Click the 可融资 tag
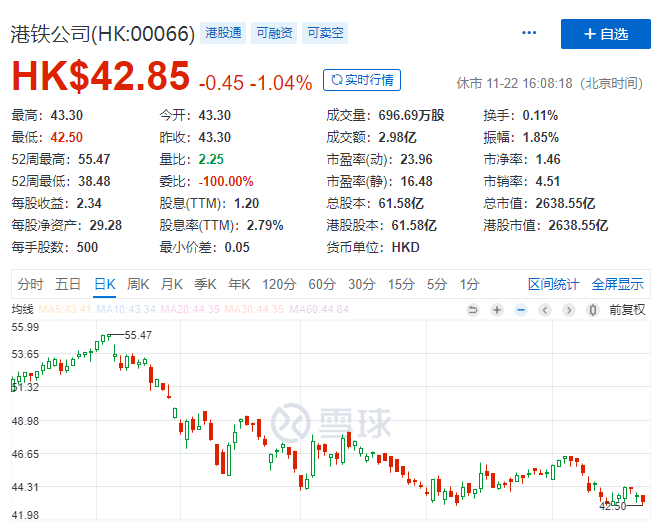Viewport: 672px width, 522px height. click(x=274, y=33)
